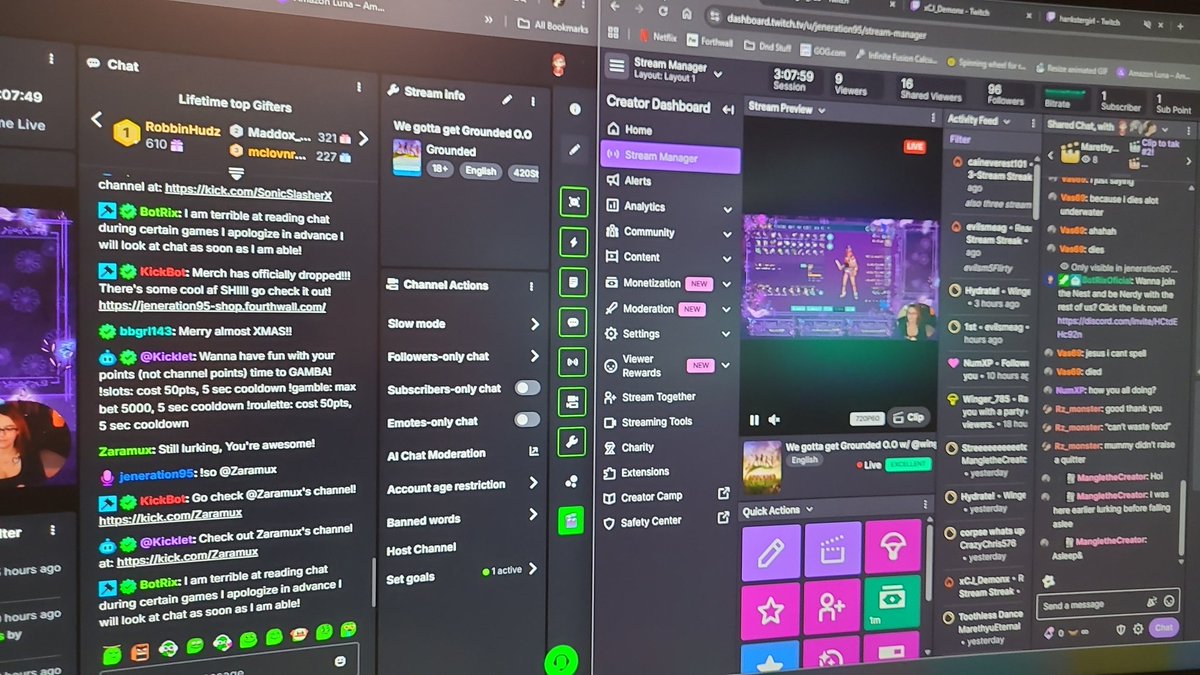Click the clapperboard clip Quick Action tile

(832, 549)
